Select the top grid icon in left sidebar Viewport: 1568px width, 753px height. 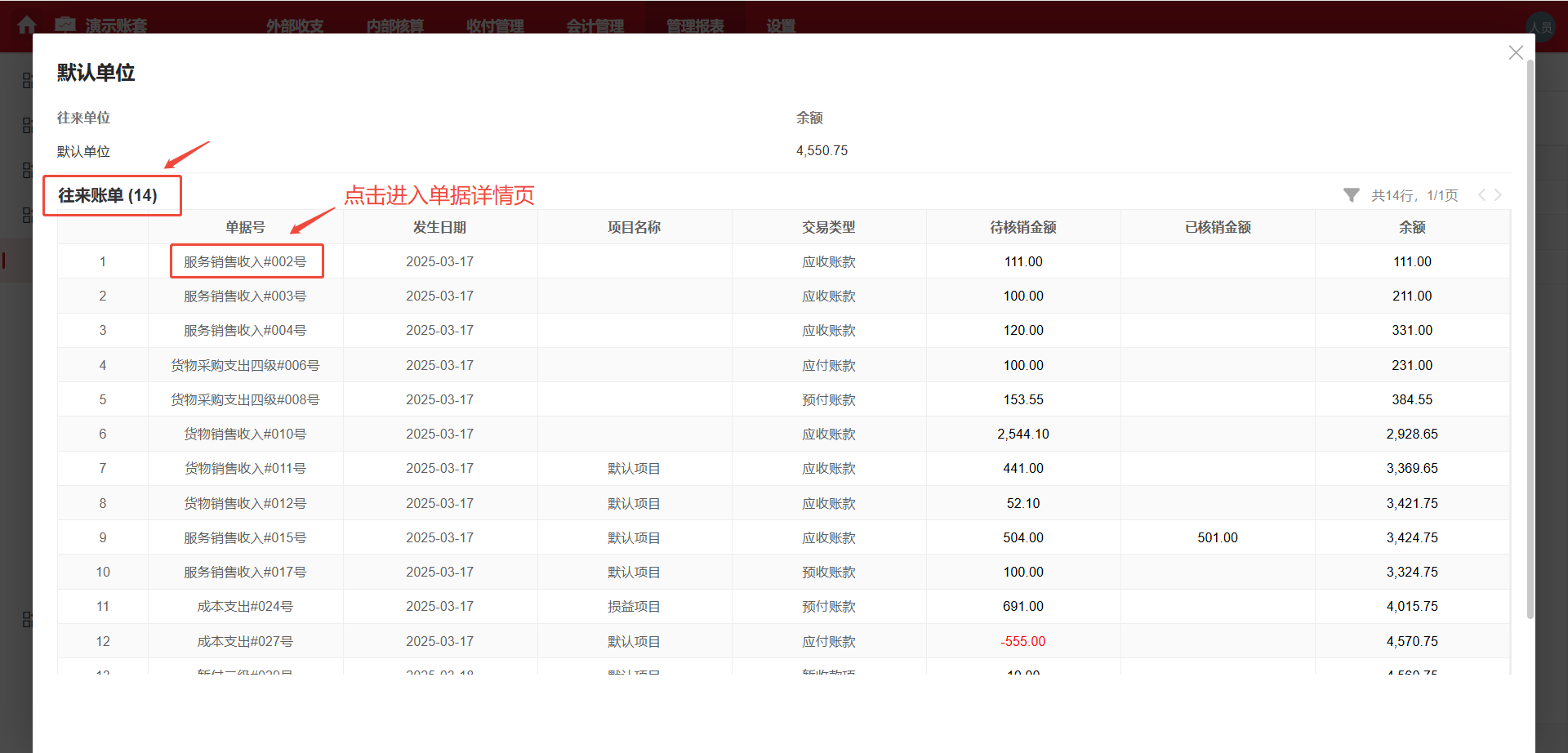click(x=27, y=80)
